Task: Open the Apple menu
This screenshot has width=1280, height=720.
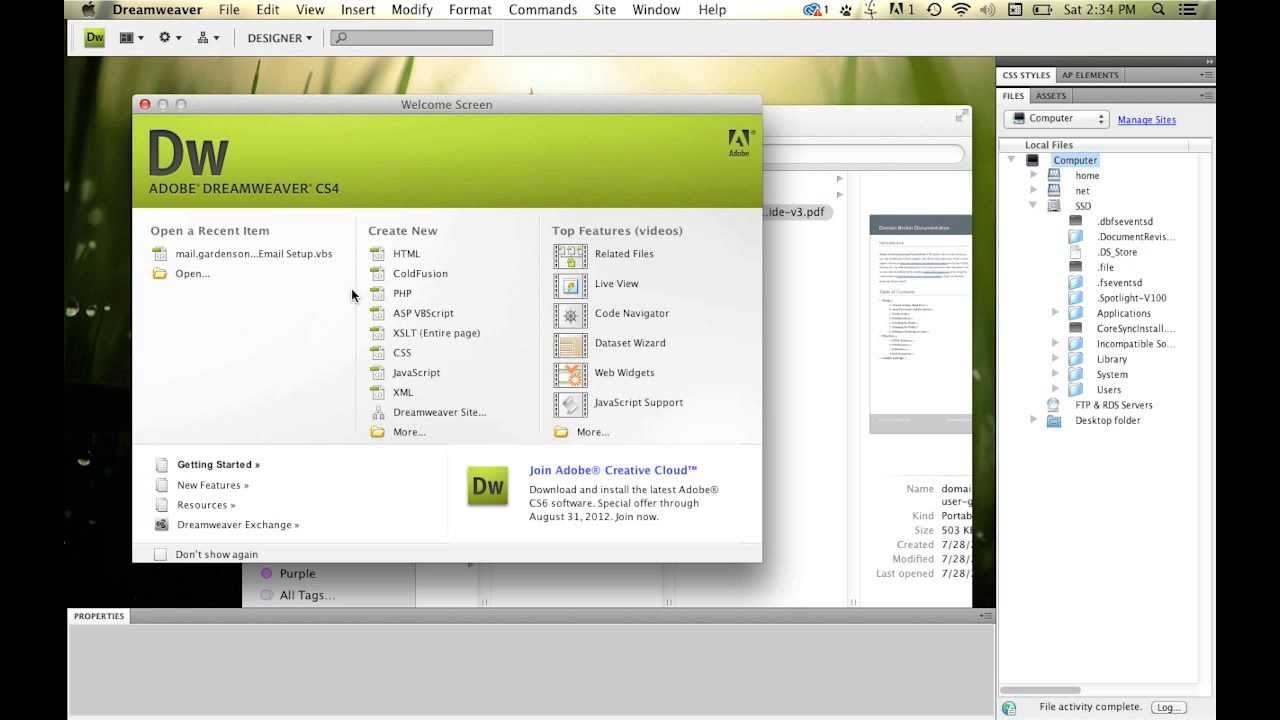Action: point(88,10)
